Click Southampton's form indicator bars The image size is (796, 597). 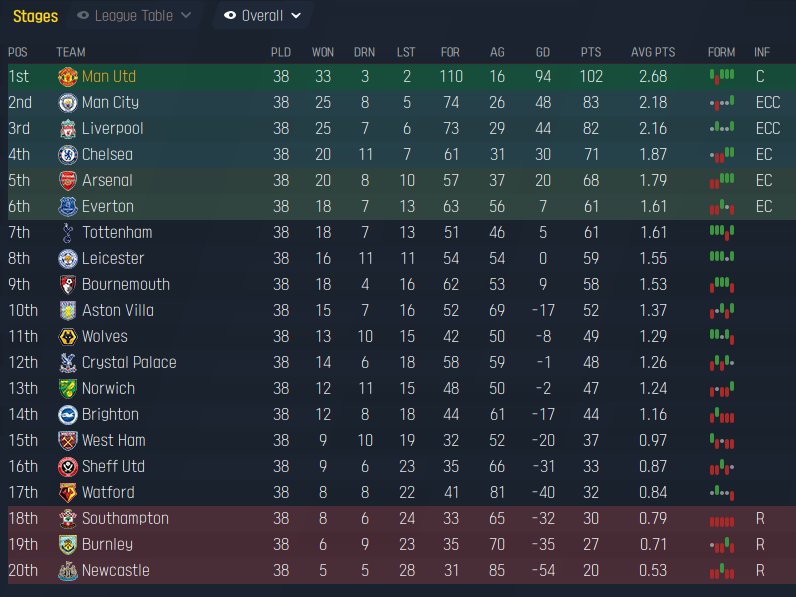pos(721,520)
